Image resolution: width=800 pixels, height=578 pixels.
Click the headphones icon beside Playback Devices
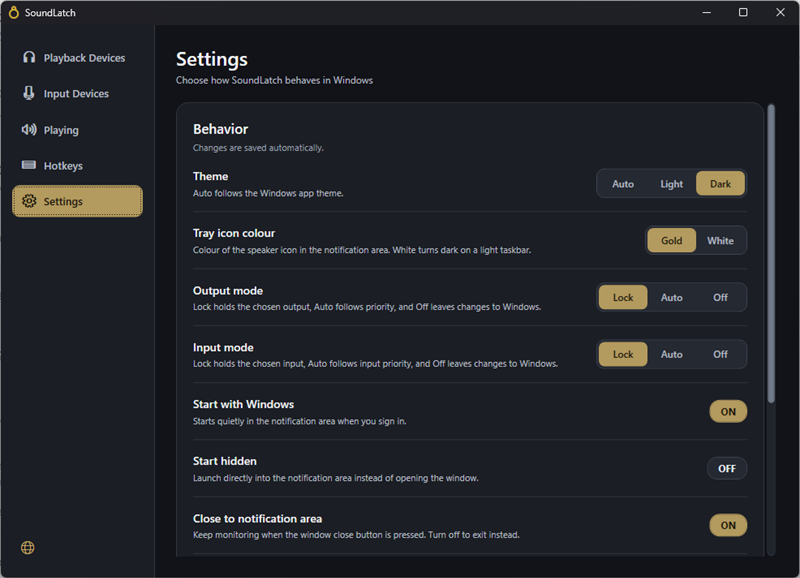[x=29, y=57]
